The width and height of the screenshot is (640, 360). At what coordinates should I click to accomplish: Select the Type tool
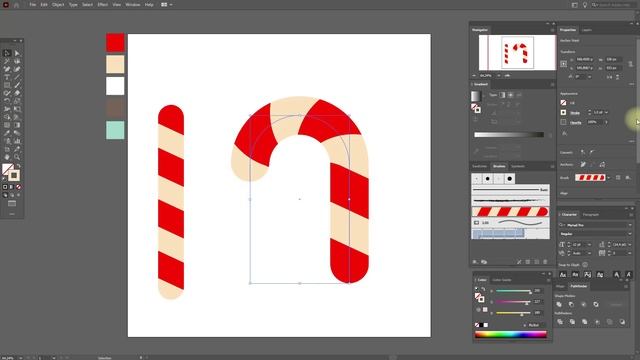(x=7, y=77)
